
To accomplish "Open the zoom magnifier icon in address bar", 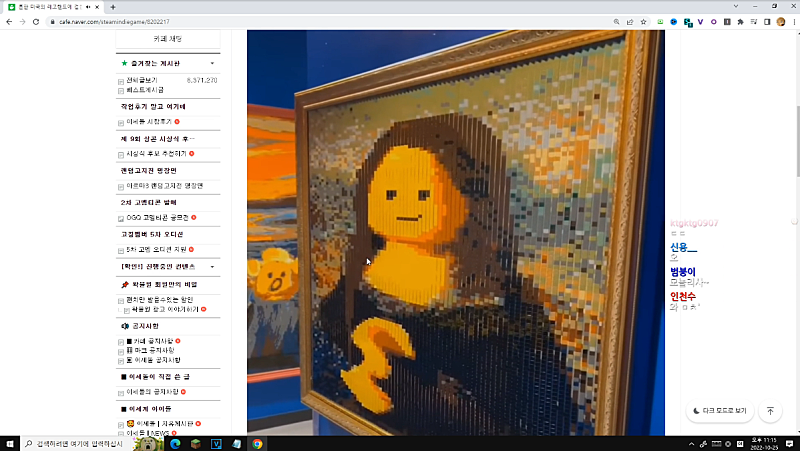I will tap(616, 22).
